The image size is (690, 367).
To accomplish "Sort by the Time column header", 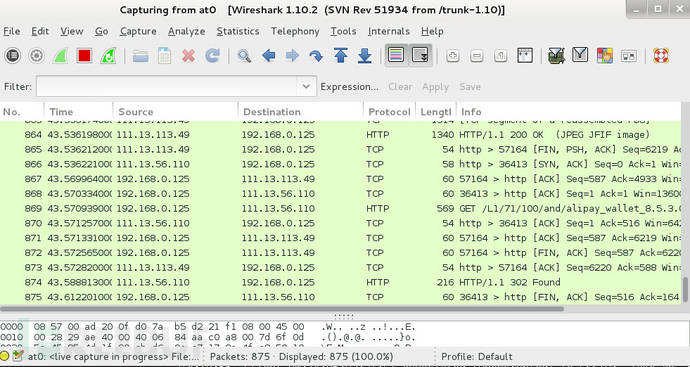I will (x=78, y=112).
